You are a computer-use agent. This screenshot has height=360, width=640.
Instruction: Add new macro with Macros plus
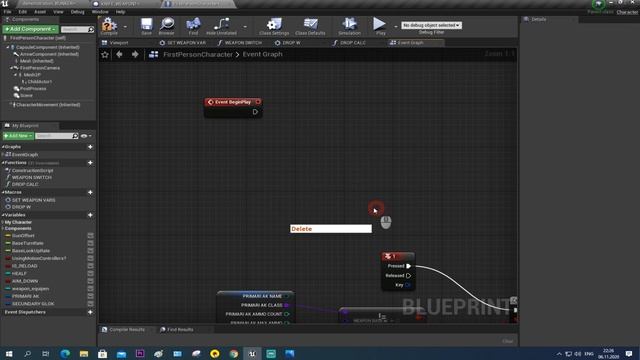coord(90,192)
